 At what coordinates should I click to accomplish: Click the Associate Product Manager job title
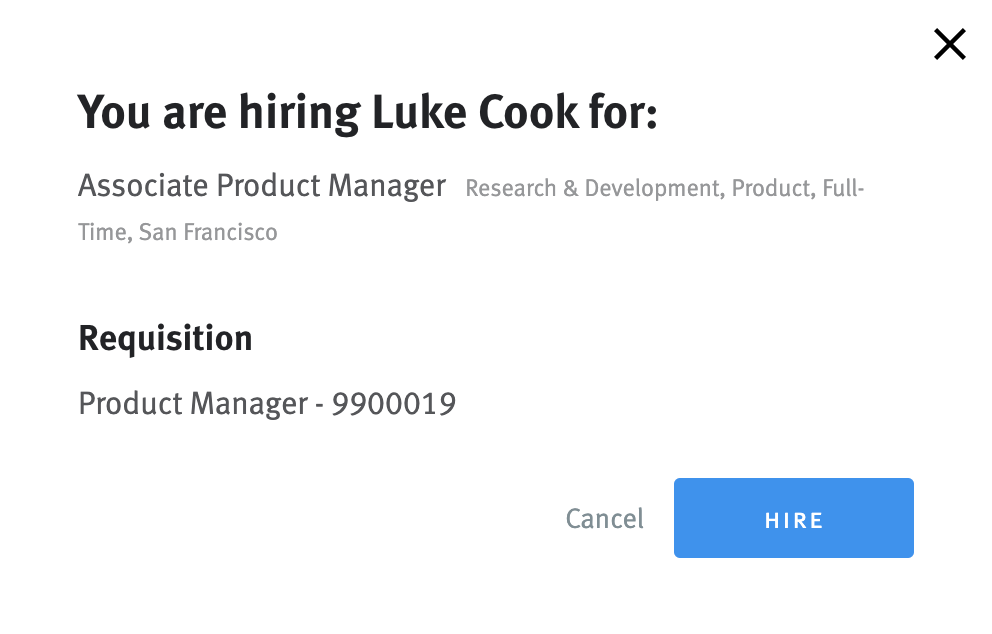pyautogui.click(x=261, y=186)
